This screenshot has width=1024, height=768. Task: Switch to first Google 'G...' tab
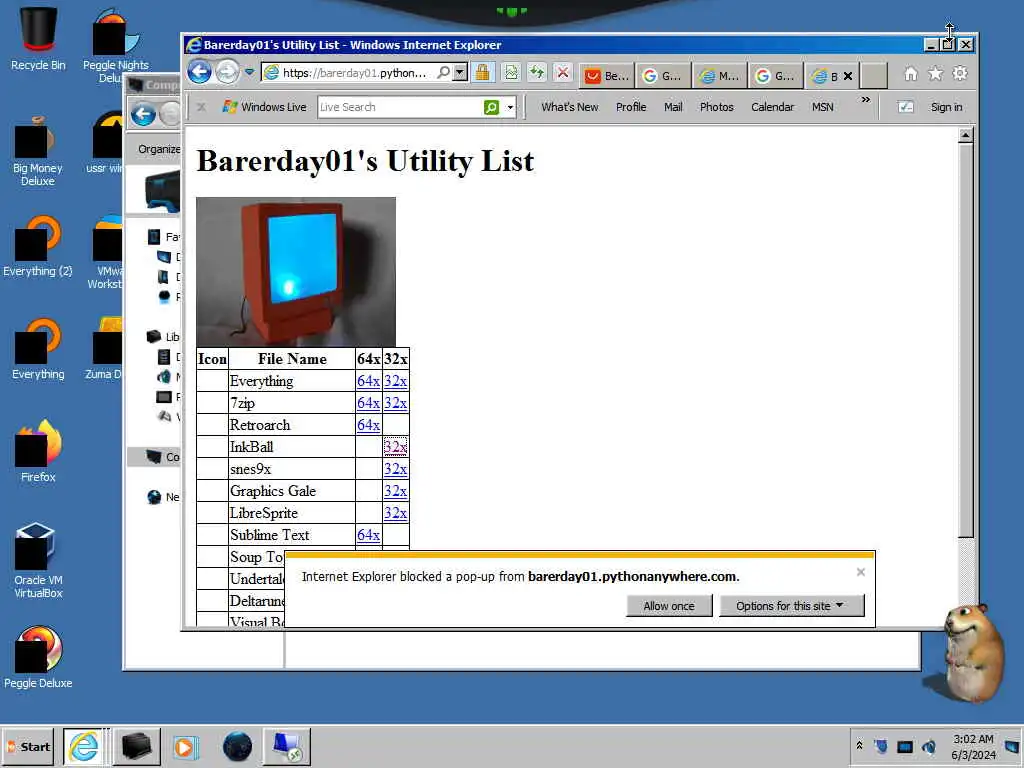(662, 76)
